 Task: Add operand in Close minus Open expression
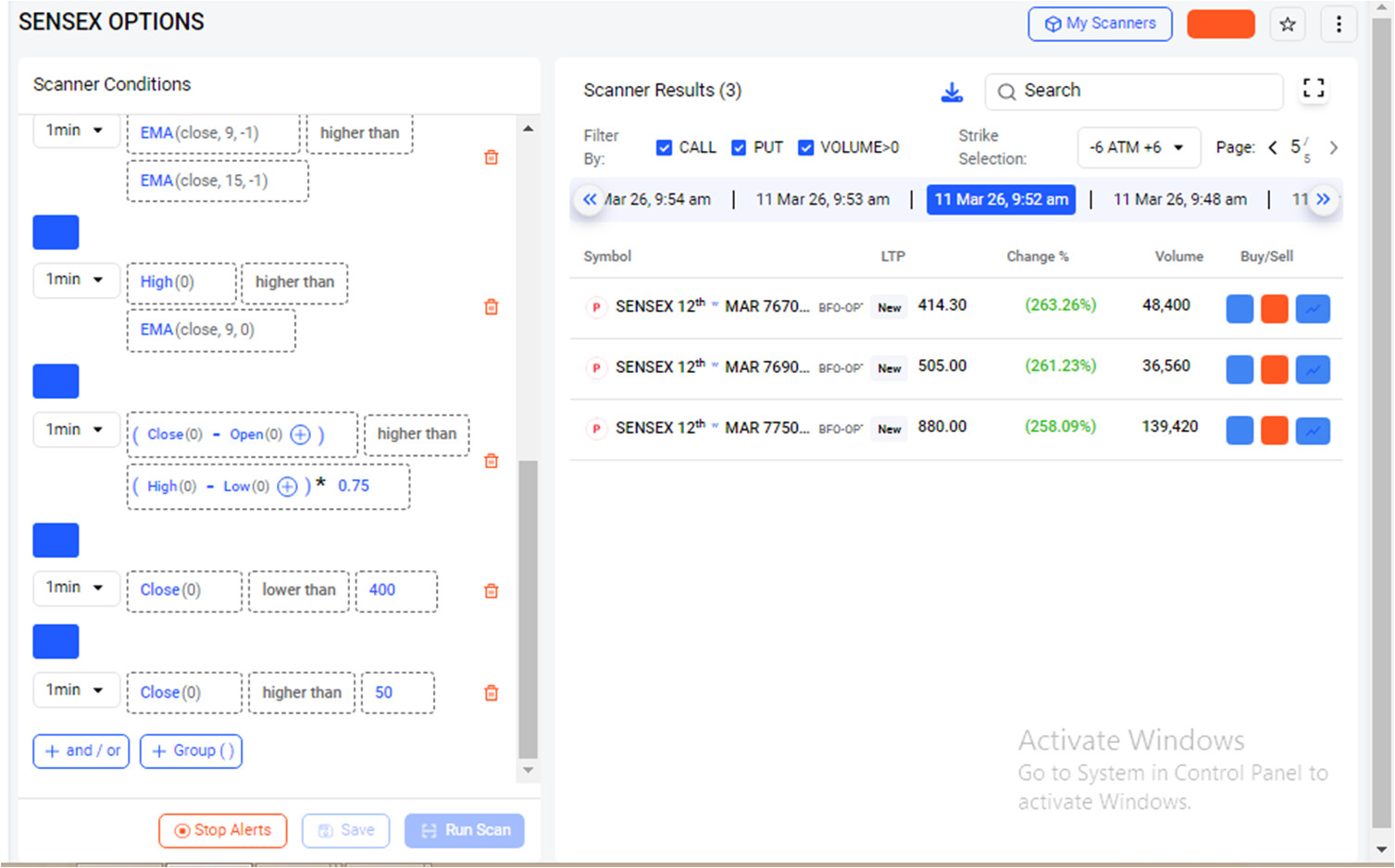coord(300,435)
